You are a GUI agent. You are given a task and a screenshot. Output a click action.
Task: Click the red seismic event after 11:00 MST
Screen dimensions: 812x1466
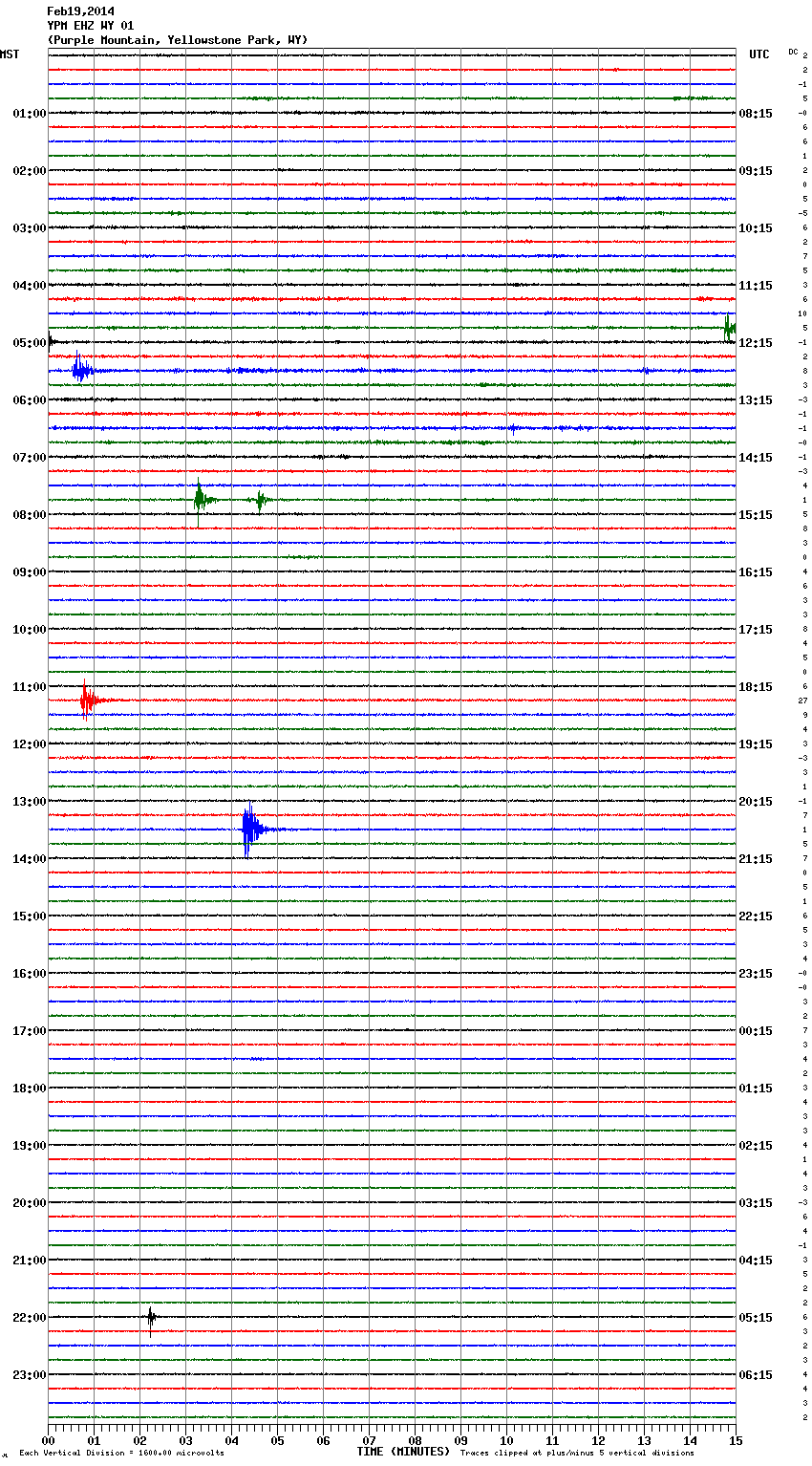pos(87,701)
